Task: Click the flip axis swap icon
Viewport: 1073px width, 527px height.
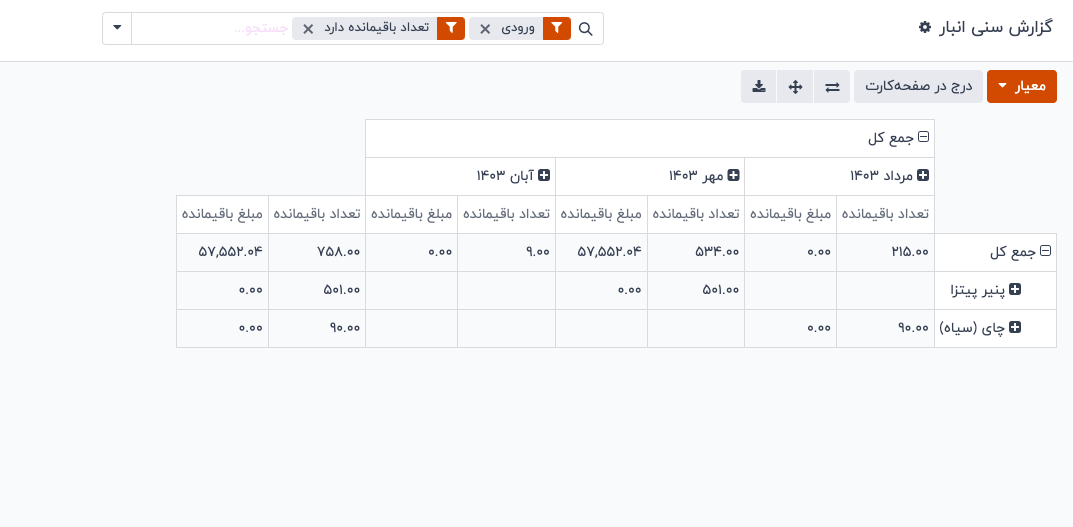Action: (832, 87)
